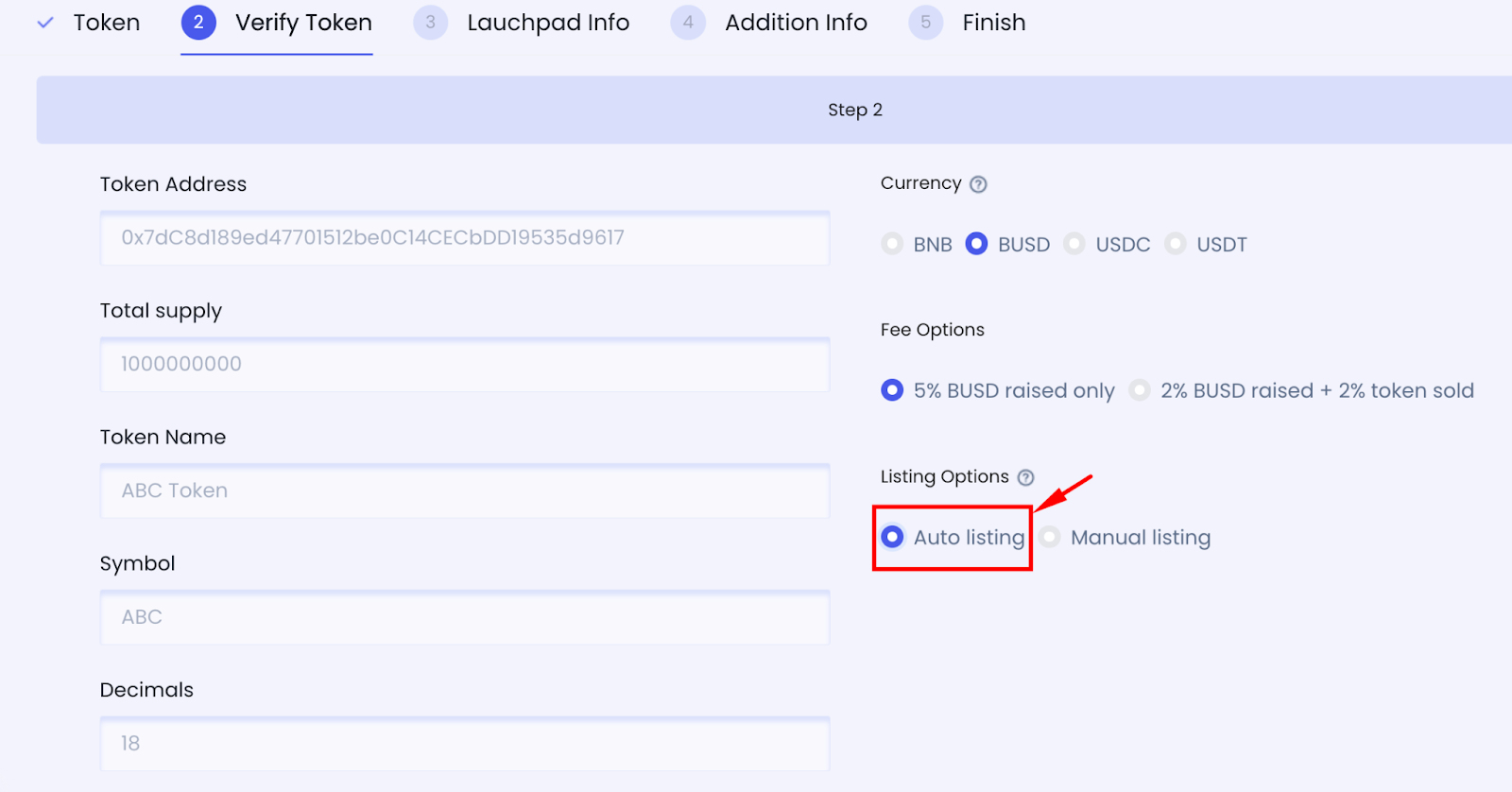
Task: Jump to the Finish step
Action: [x=993, y=23]
